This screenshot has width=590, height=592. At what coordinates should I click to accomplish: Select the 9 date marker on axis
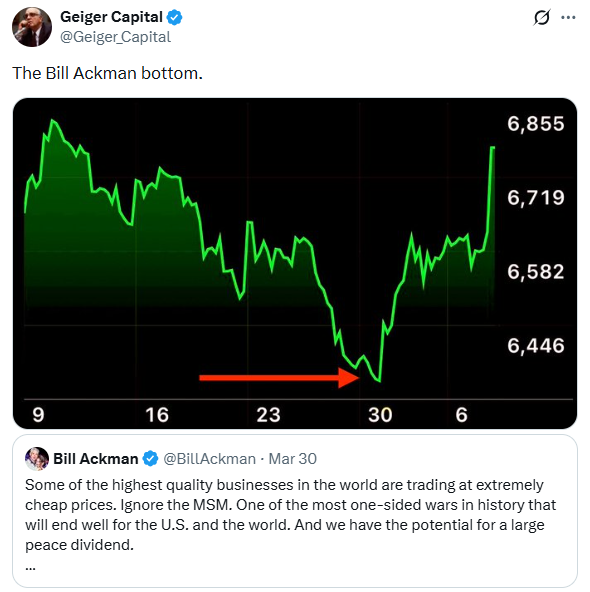point(38,415)
